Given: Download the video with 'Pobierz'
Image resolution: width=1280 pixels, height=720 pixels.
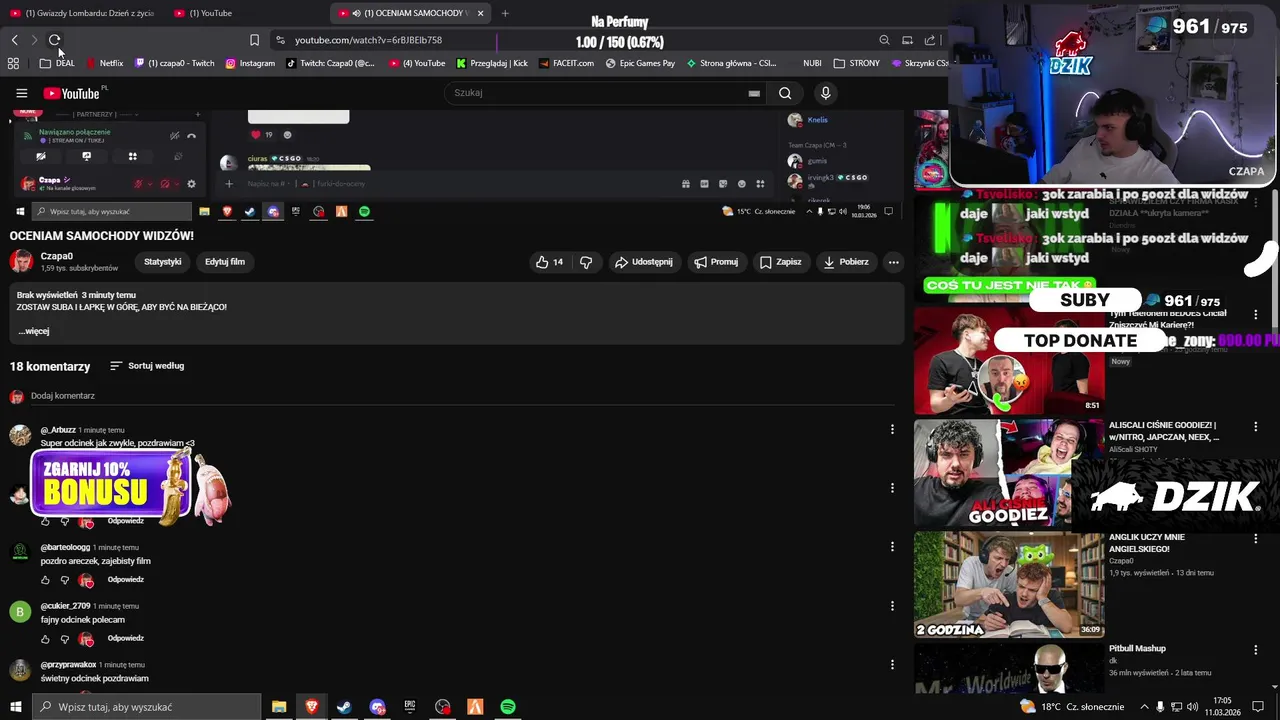Looking at the screenshot, I should [x=846, y=262].
